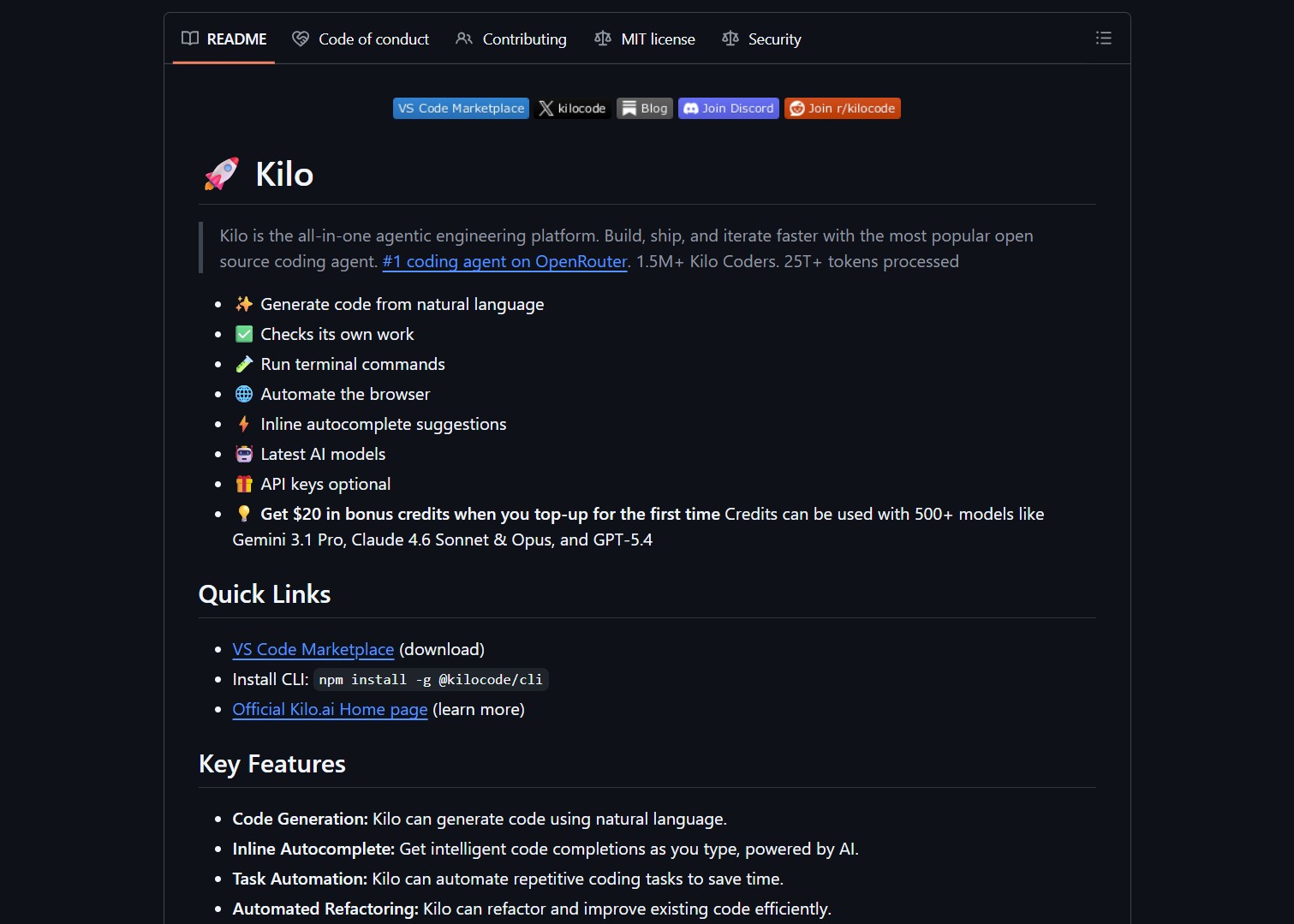Screen dimensions: 1294x924
Task: Go to the Security tab
Action: [x=774, y=39]
